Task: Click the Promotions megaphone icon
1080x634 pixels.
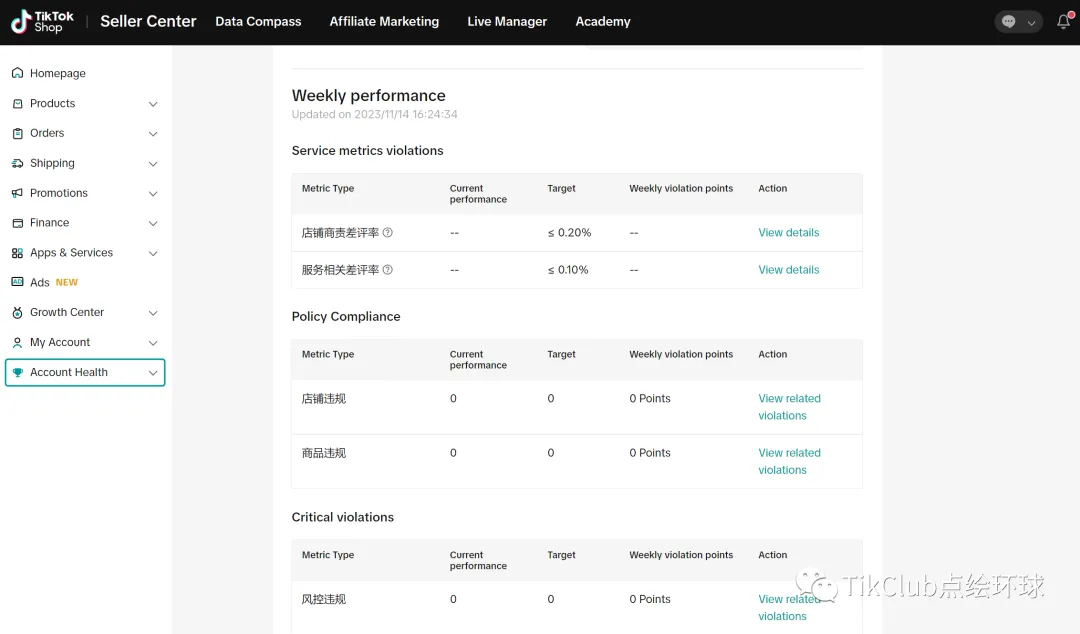Action: 17,193
